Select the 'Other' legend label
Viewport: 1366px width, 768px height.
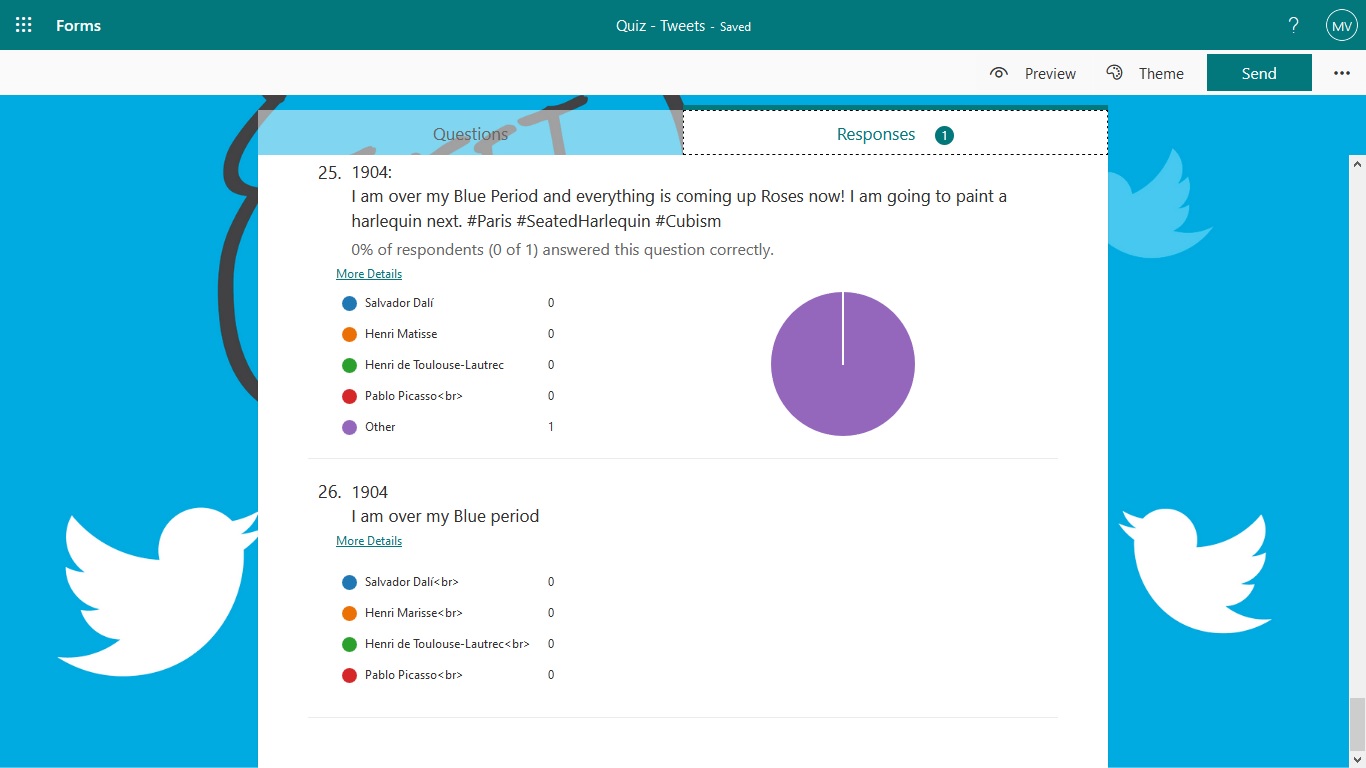380,427
